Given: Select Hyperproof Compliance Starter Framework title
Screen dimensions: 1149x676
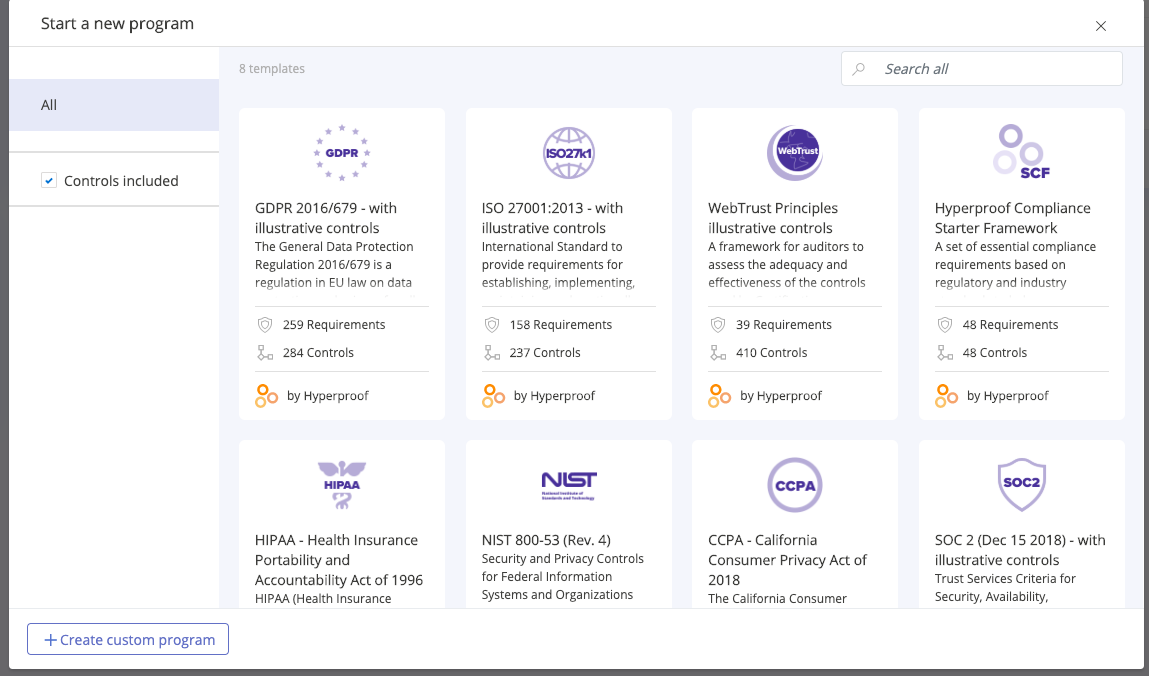Looking at the screenshot, I should pos(1012,218).
